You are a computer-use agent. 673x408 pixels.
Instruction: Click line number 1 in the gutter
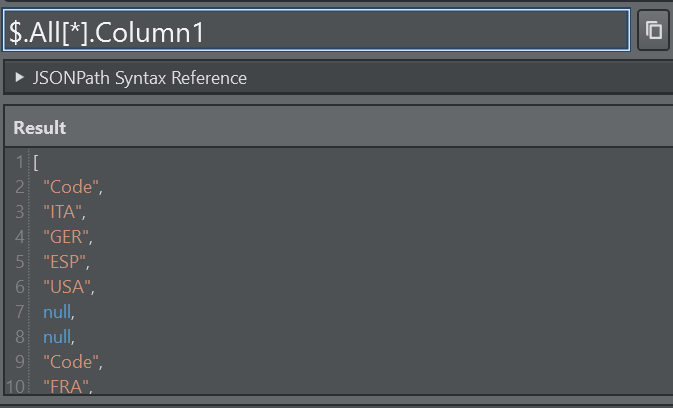point(20,162)
